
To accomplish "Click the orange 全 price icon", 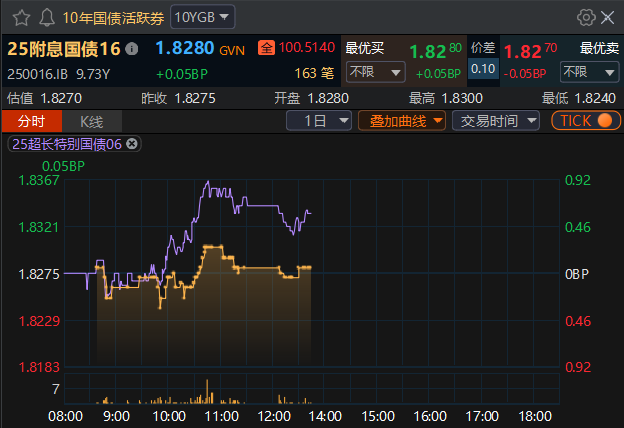I will coord(266,48).
